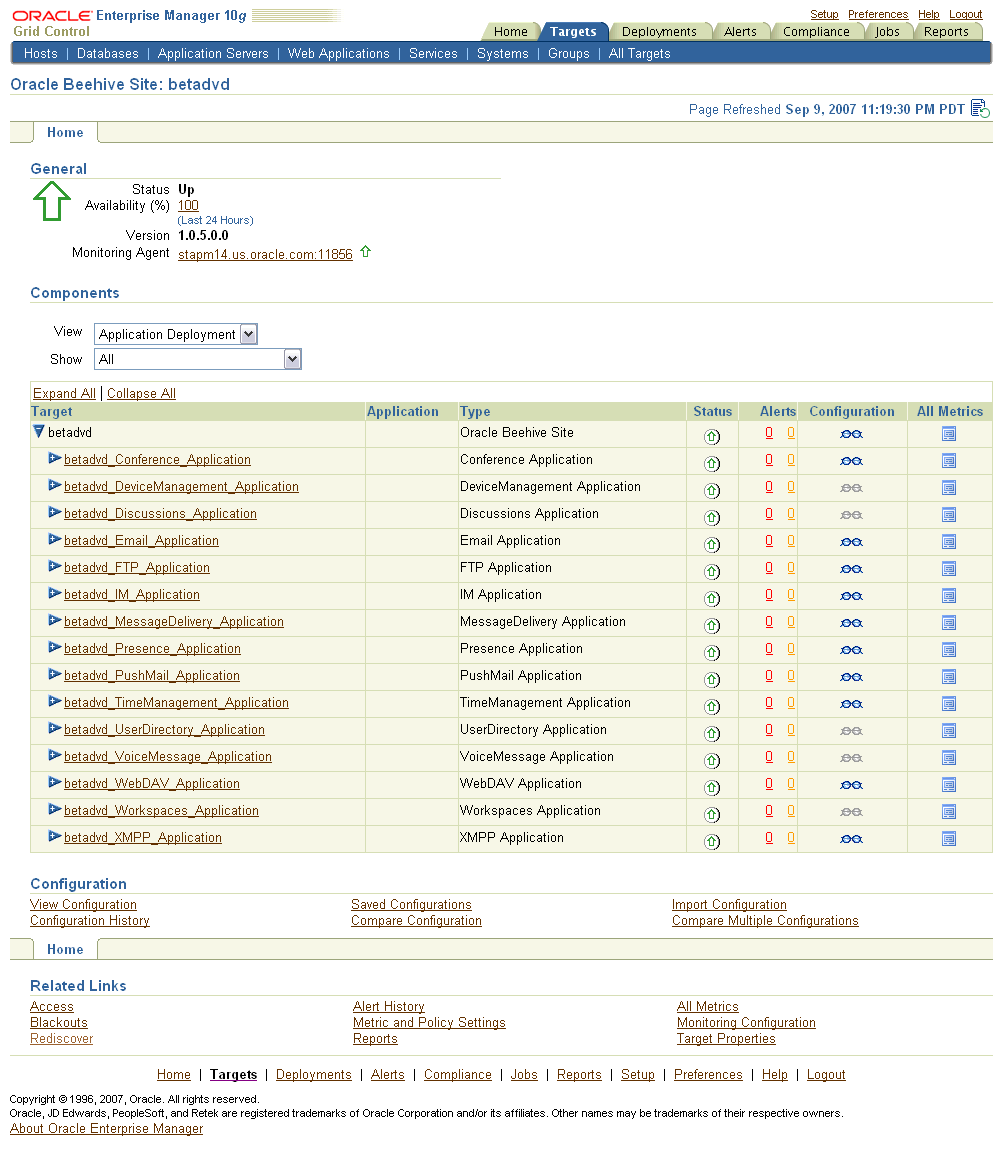Open the Import Configuration link

click(x=729, y=904)
